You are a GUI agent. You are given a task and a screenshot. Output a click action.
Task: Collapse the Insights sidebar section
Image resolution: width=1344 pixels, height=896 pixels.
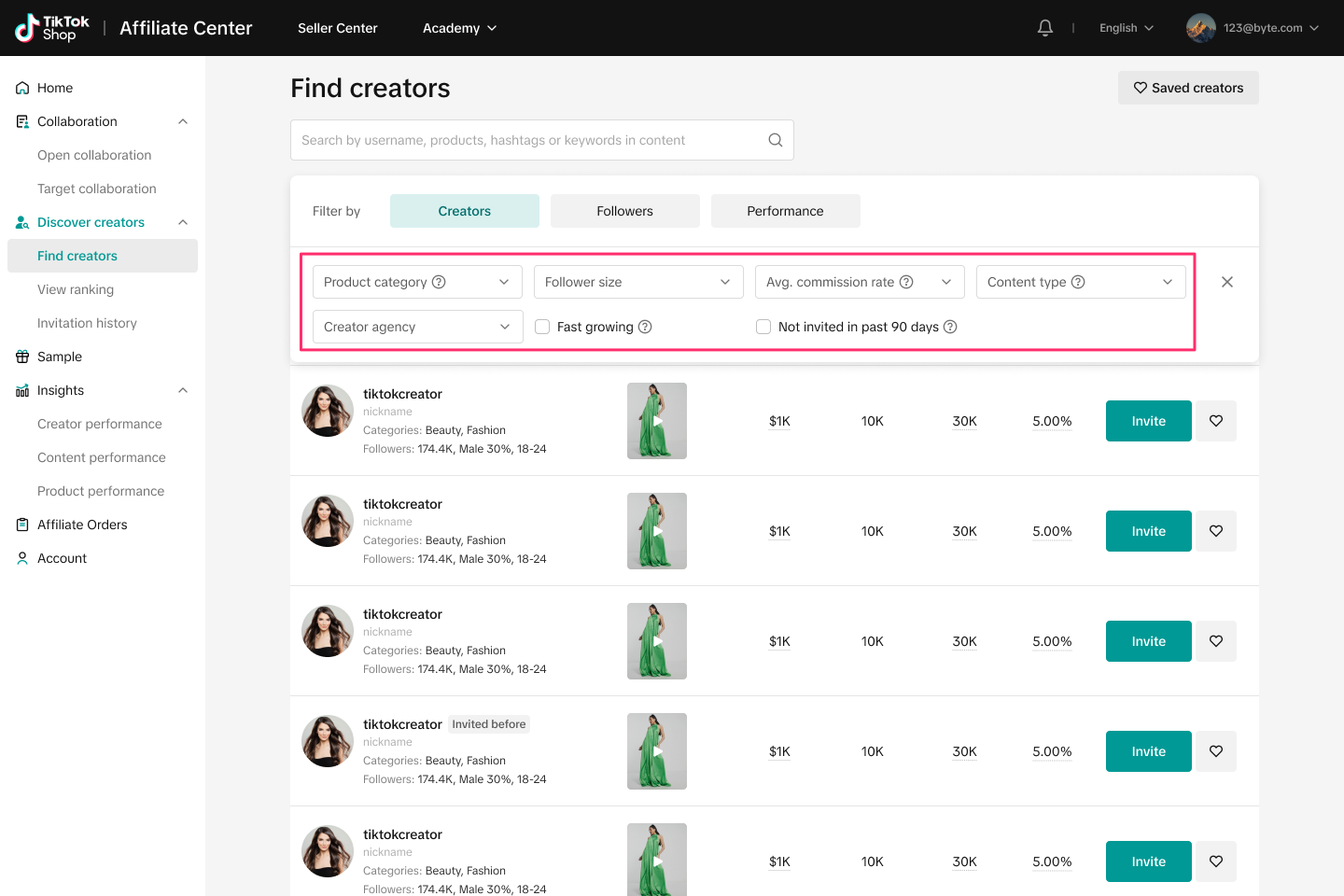tap(183, 390)
